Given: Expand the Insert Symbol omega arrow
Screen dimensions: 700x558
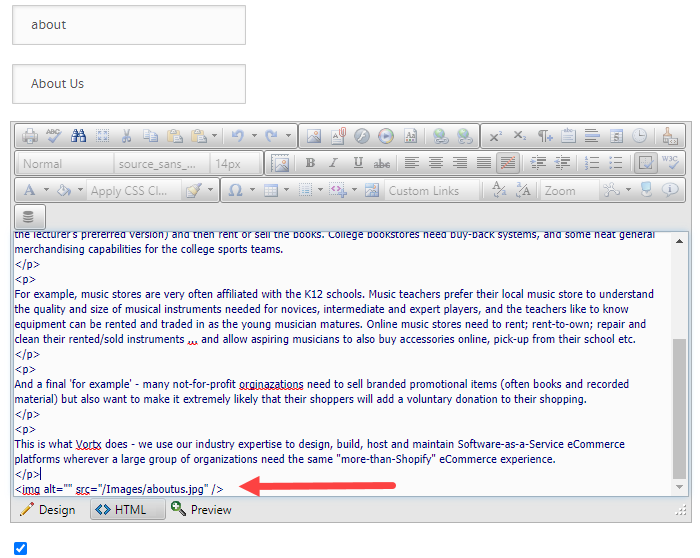Looking at the screenshot, I should click(252, 191).
